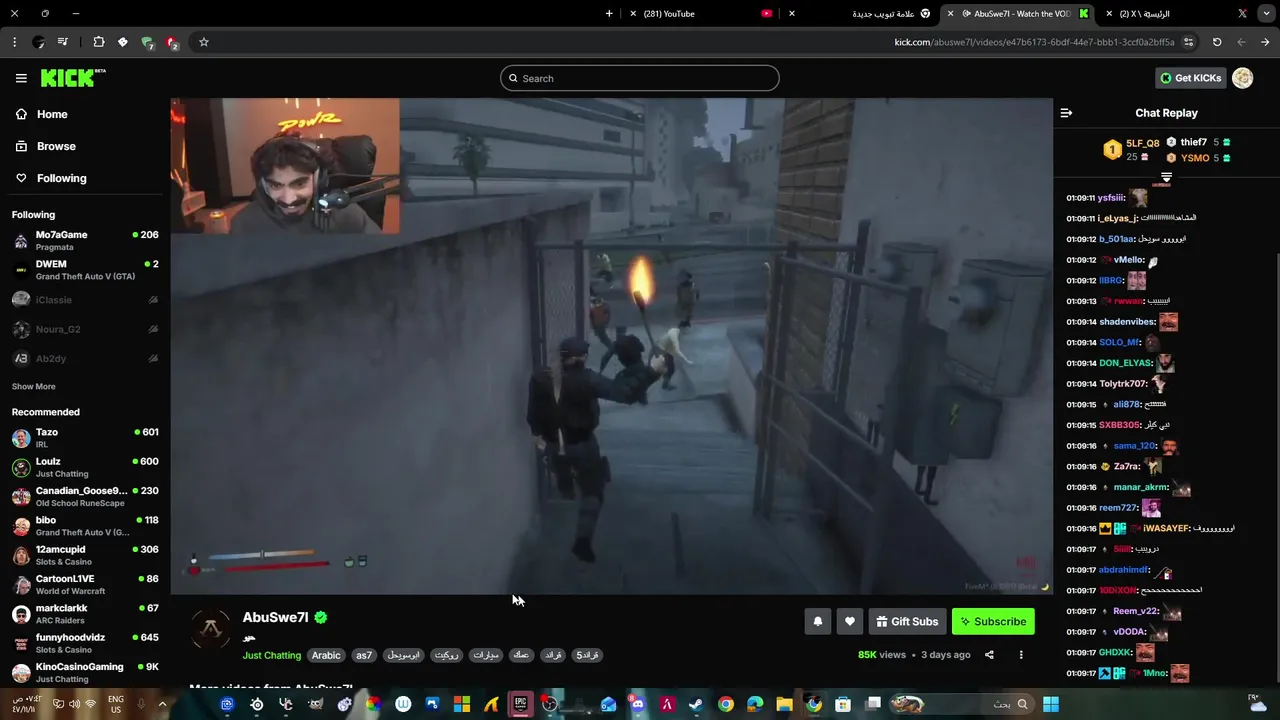Screen dimensions: 1280x720
Task: Open 5LF_Q8 top gifter entry
Action: click(x=1132, y=149)
